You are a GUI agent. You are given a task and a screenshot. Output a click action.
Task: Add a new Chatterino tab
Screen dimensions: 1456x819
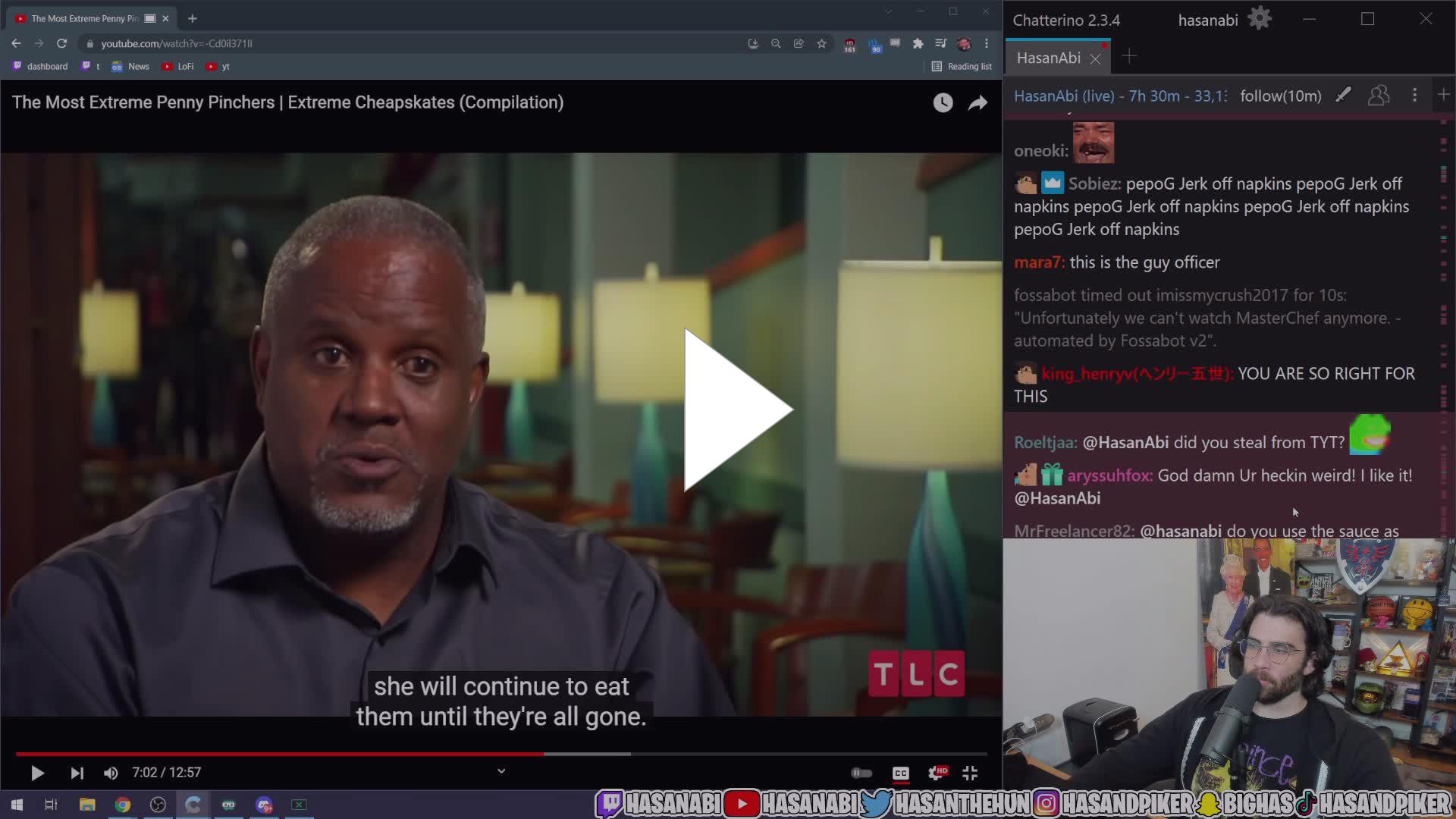coord(1129,57)
